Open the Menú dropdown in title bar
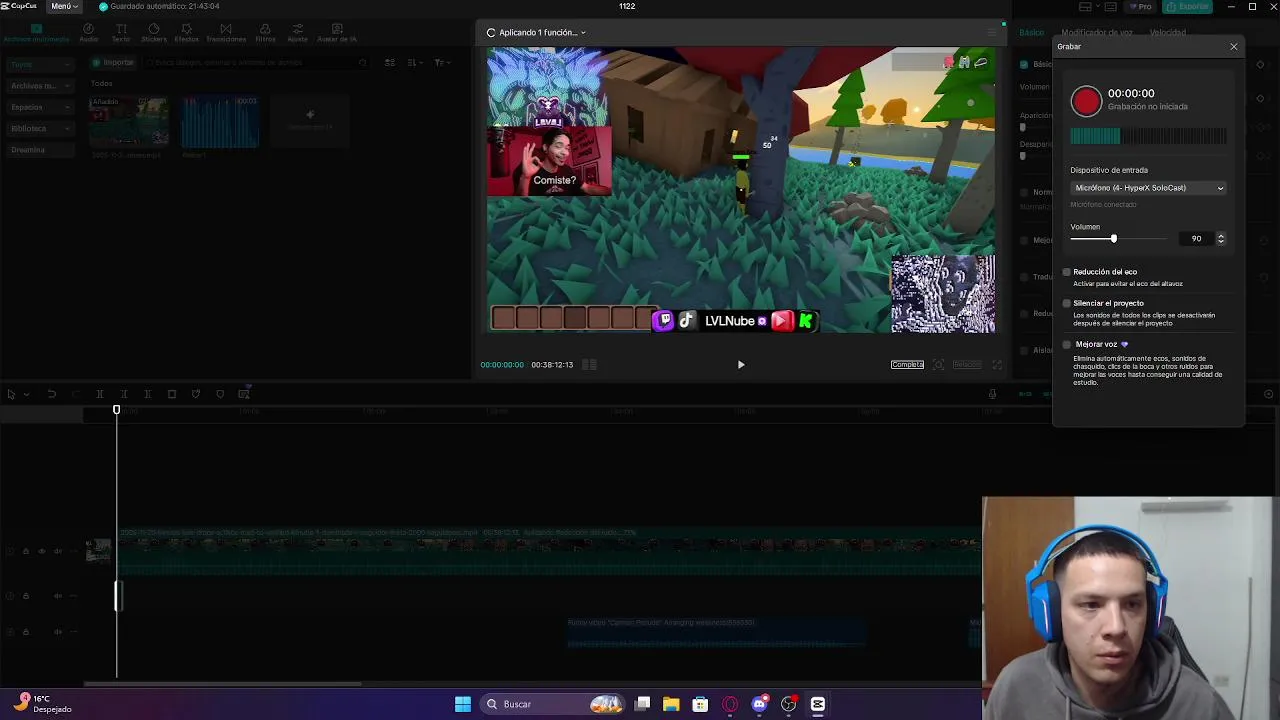This screenshot has height=720, width=1280. point(64,6)
